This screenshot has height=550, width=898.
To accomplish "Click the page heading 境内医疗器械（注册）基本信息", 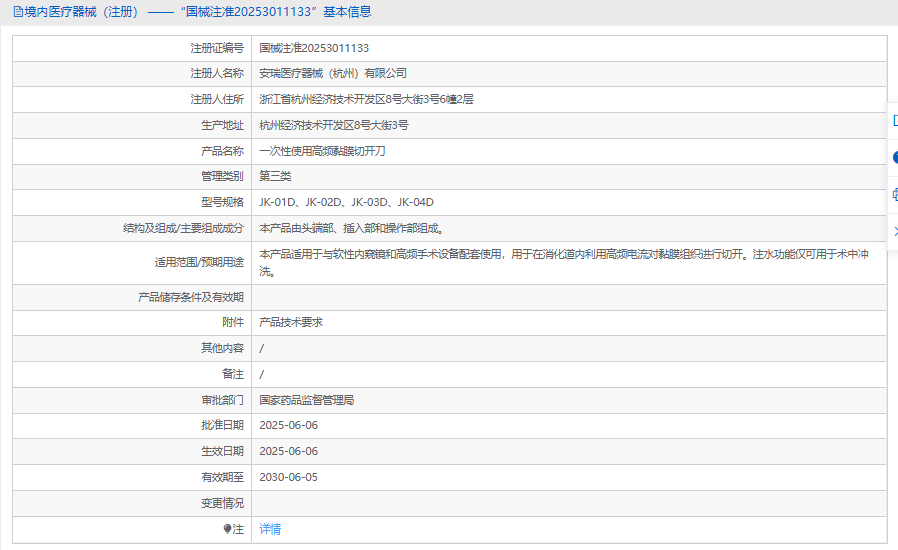I will 198,11.
